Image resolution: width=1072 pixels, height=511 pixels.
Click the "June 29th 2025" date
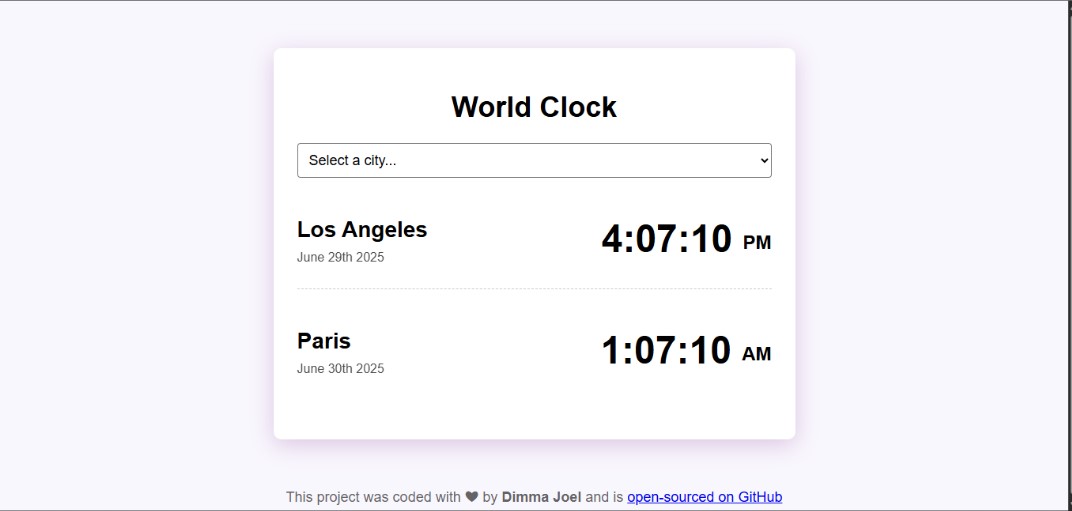(x=340, y=257)
